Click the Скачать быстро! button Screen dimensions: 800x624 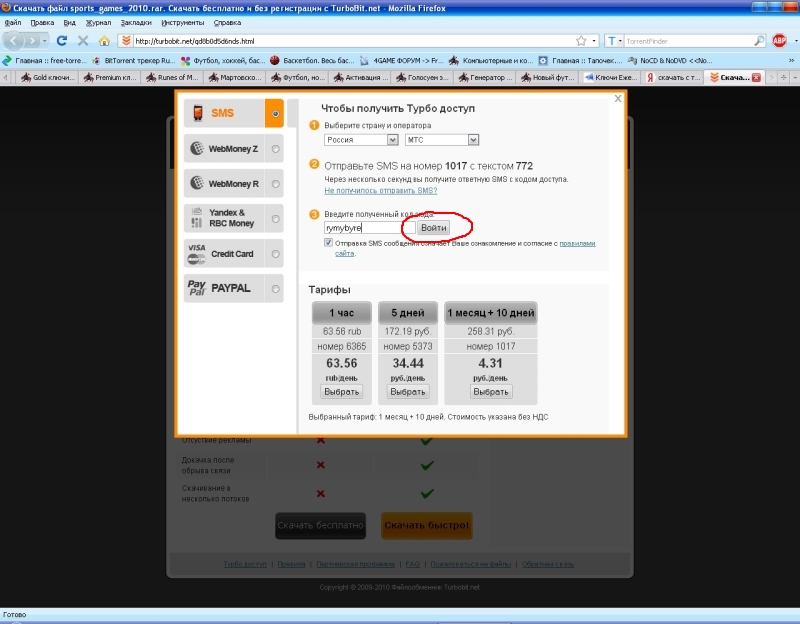click(x=427, y=525)
